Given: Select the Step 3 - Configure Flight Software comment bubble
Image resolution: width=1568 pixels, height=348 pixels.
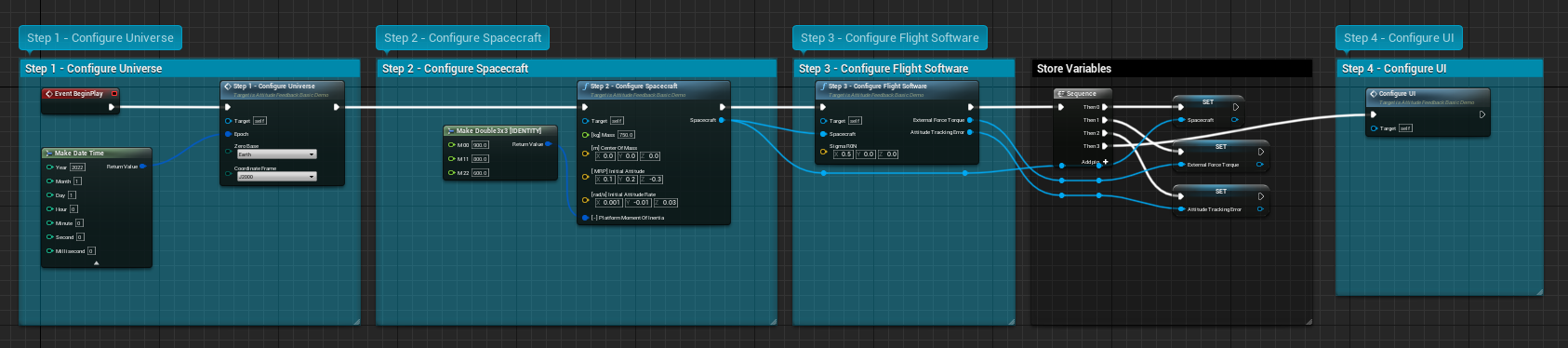Looking at the screenshot, I should 890,38.
